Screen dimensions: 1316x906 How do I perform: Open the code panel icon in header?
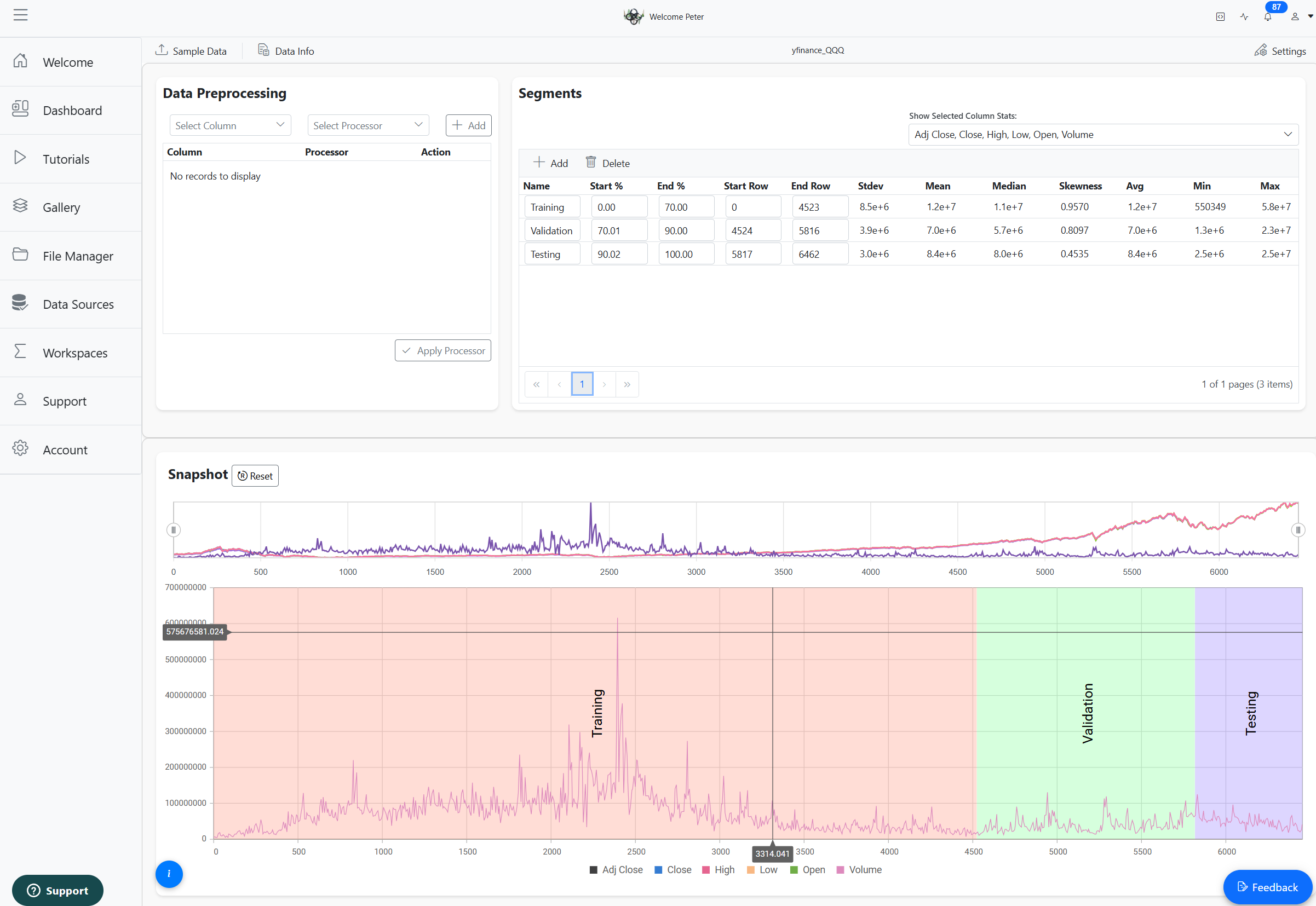tap(1220, 17)
